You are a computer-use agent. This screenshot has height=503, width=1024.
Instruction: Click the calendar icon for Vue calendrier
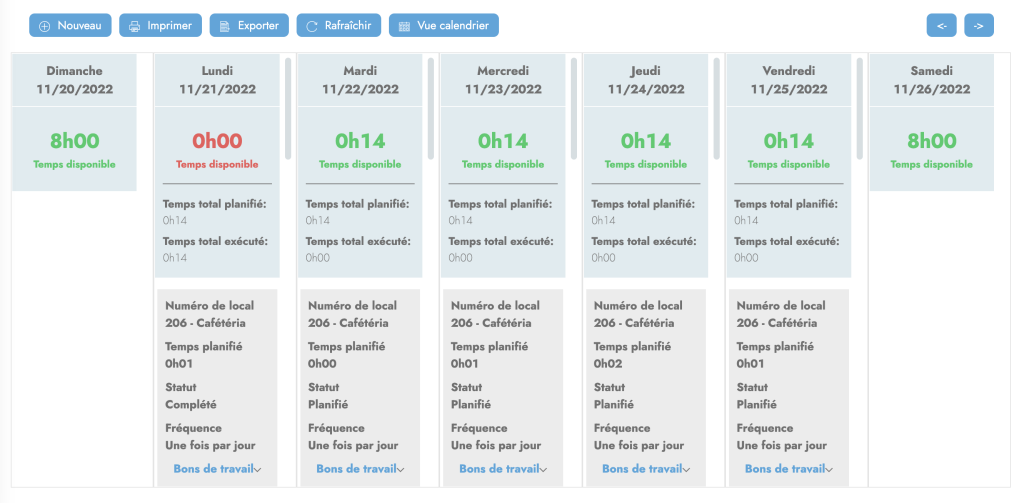pyautogui.click(x=404, y=26)
